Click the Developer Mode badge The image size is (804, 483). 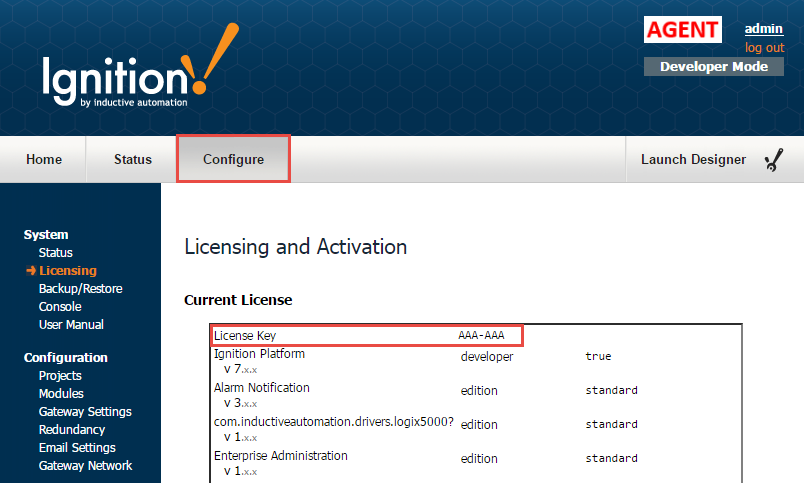[x=714, y=67]
